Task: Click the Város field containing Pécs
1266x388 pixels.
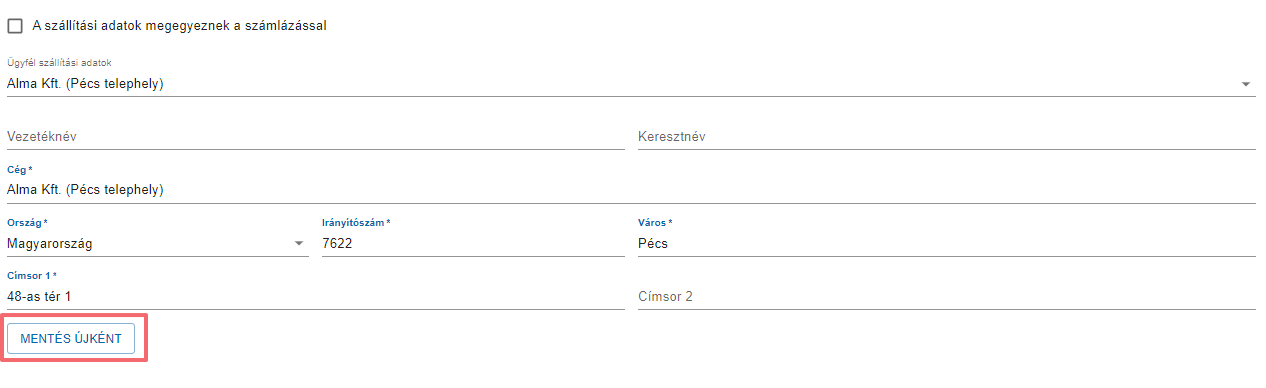Action: tap(947, 243)
